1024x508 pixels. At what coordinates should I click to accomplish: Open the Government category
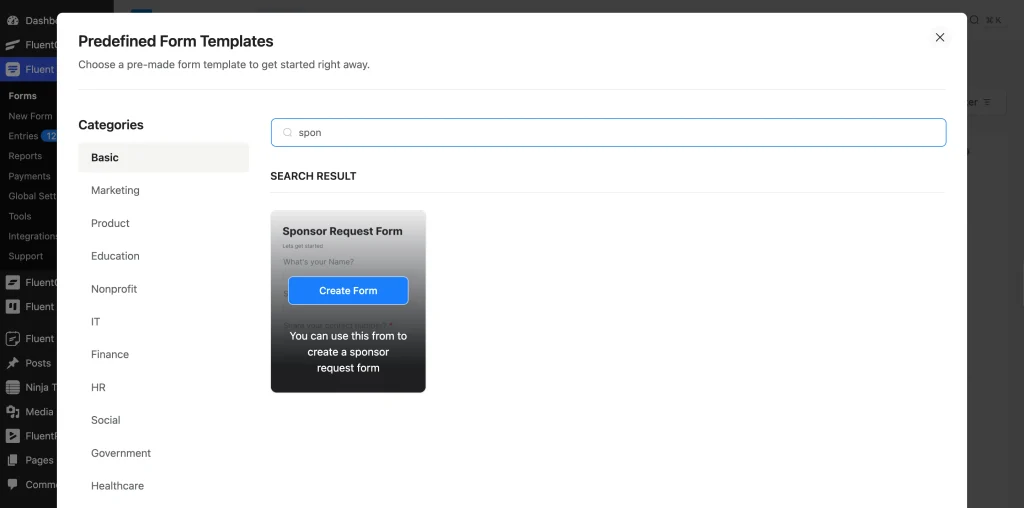[121, 453]
